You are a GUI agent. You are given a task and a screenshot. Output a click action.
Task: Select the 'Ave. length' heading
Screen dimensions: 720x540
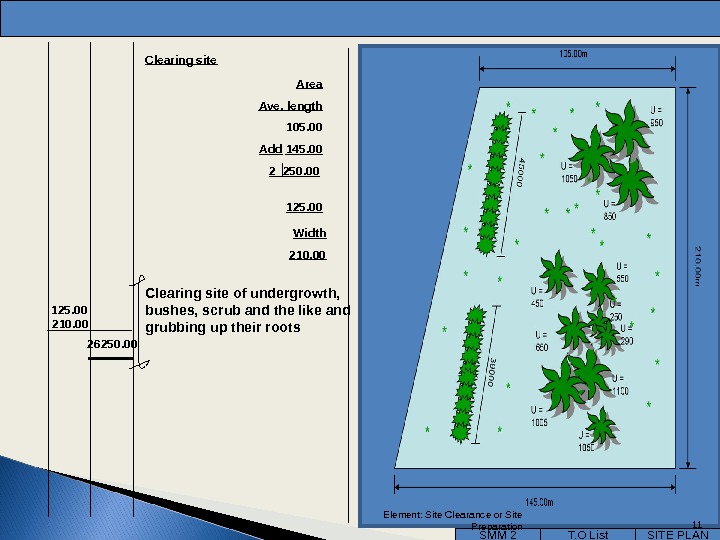(290, 106)
